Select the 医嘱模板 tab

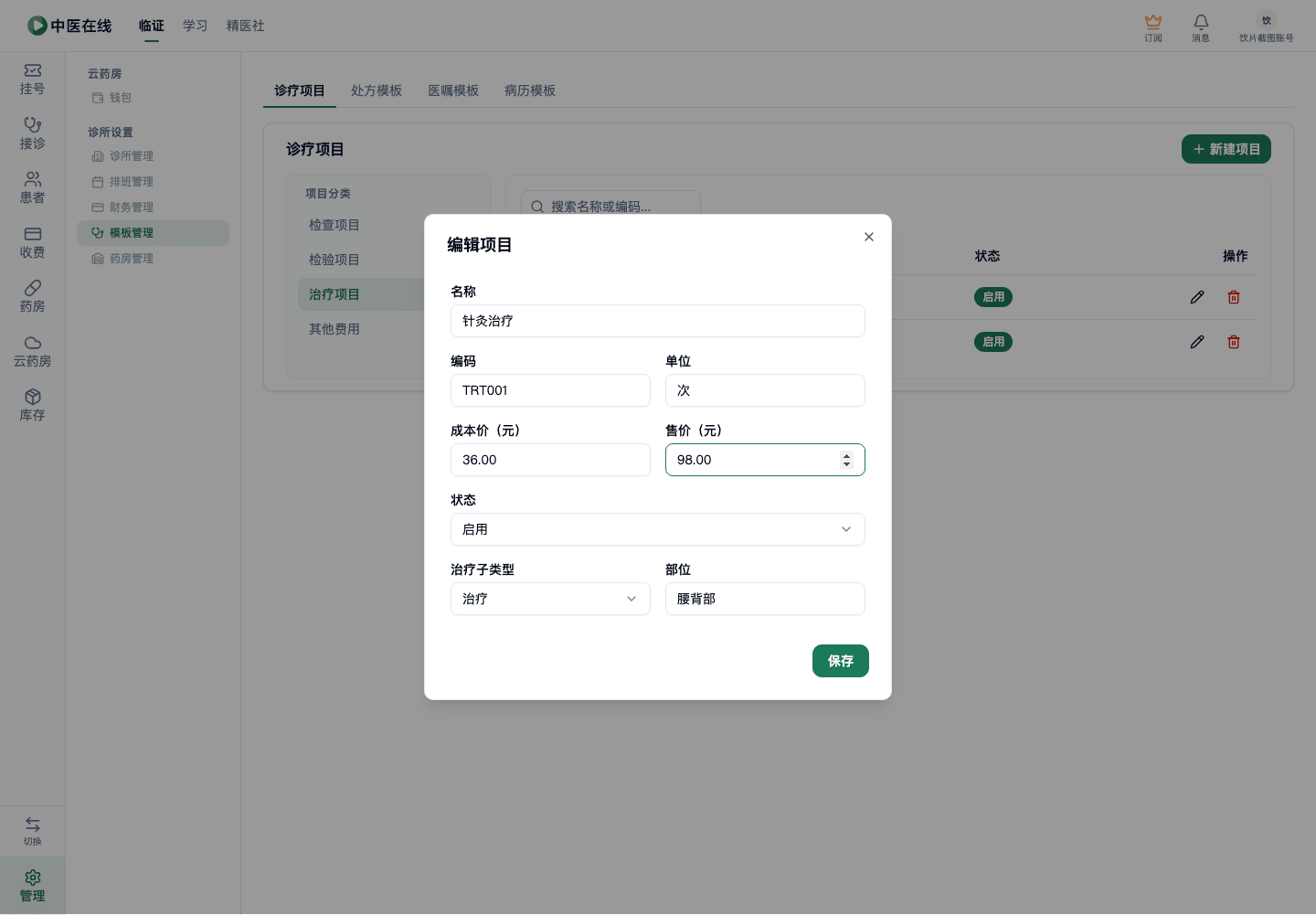click(453, 90)
